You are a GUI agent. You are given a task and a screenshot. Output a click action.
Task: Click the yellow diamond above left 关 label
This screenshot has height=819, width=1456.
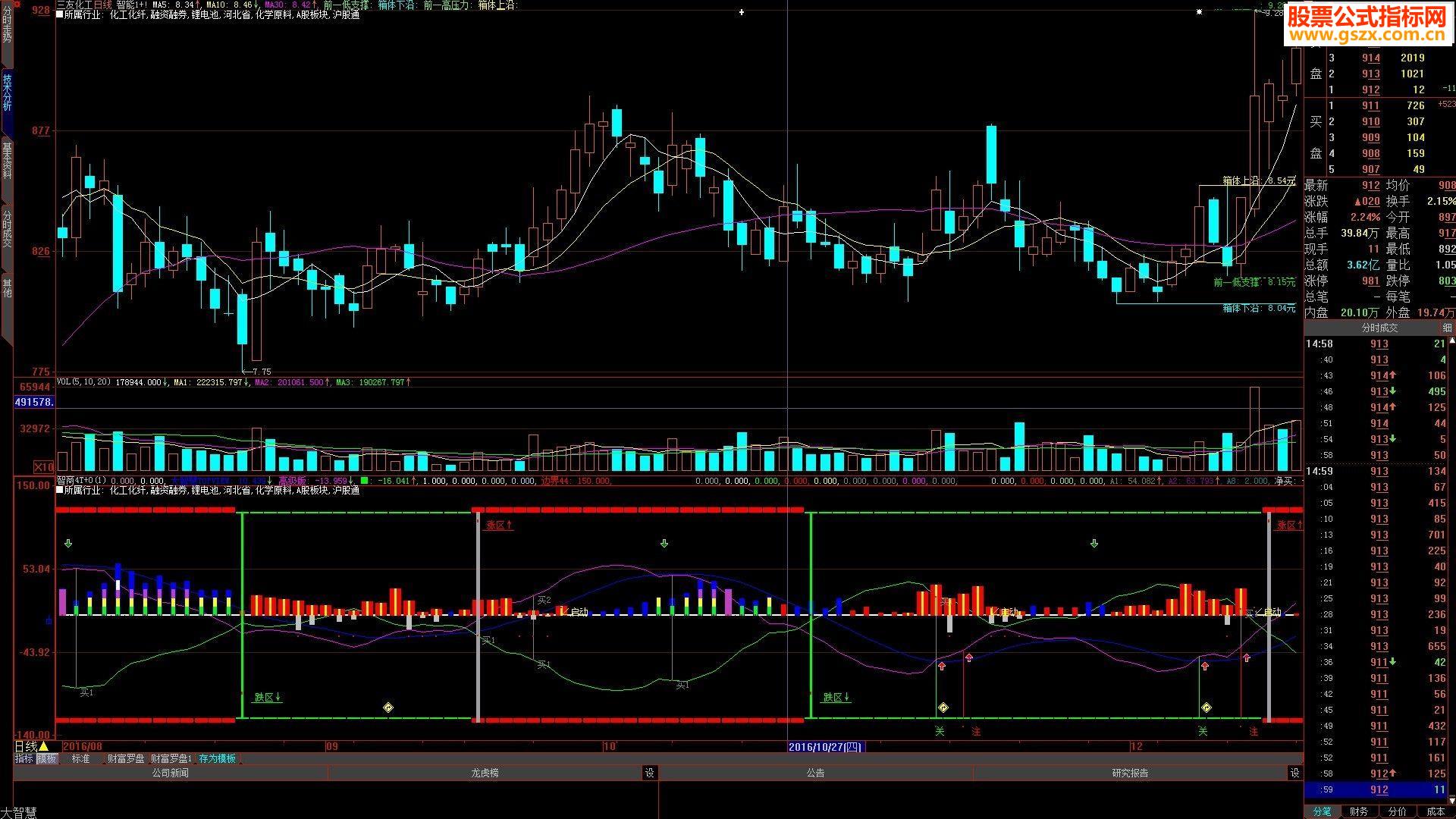(943, 708)
